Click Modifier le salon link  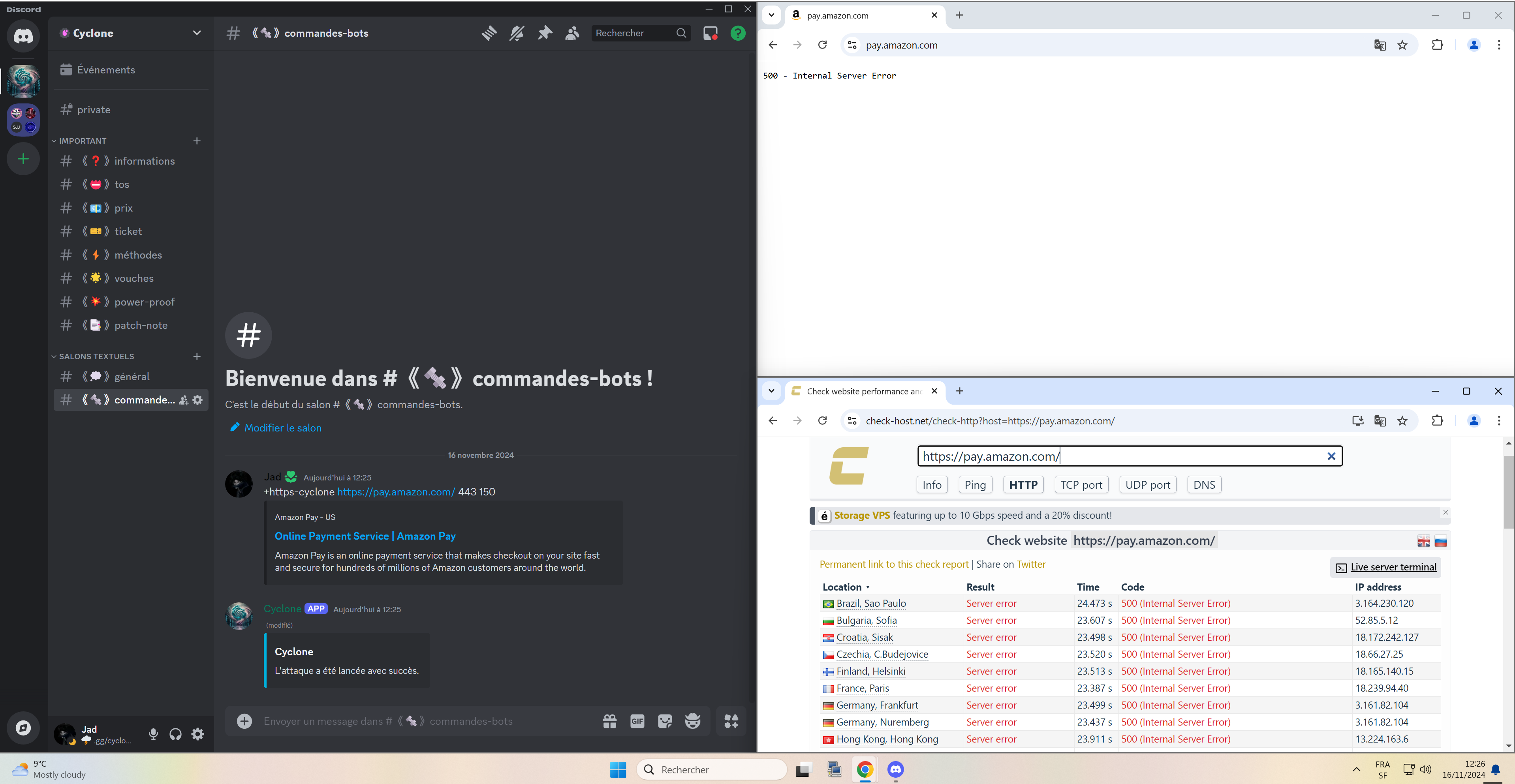click(x=282, y=428)
